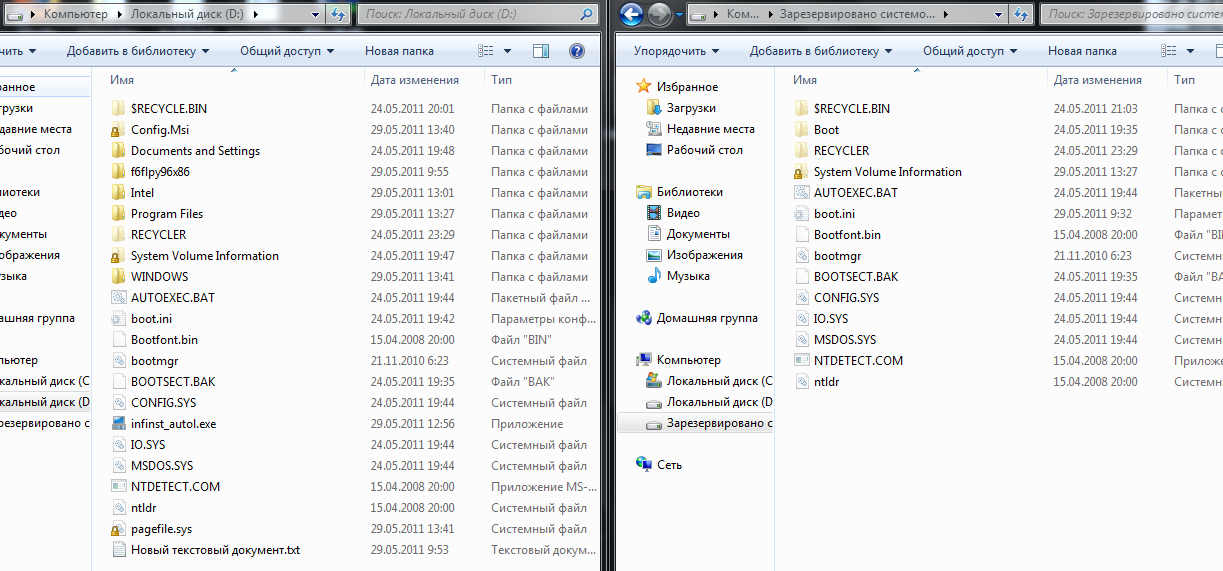Click the WINDOWS folder icon
The width and height of the screenshot is (1223, 571).
[x=118, y=276]
